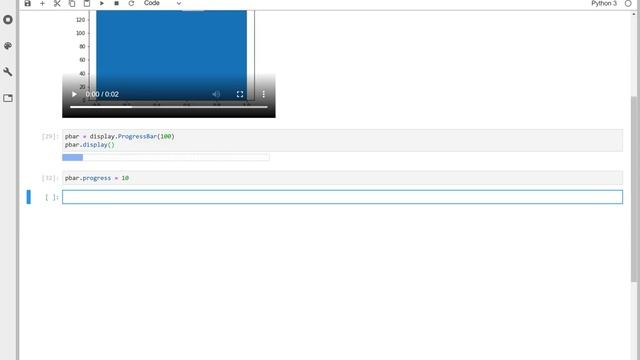
Task: Open the tabs folder sidebar icon
Action: (x=8, y=98)
